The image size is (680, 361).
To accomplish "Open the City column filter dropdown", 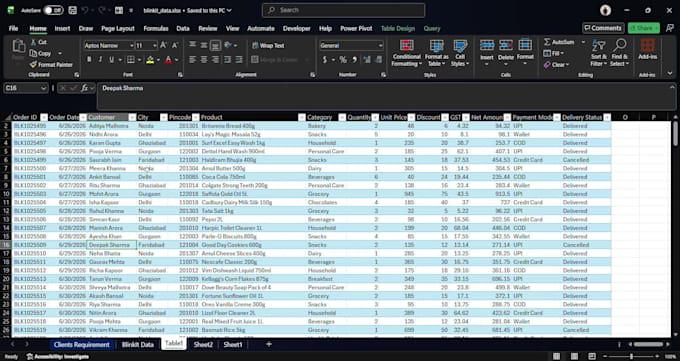I will click(163, 117).
